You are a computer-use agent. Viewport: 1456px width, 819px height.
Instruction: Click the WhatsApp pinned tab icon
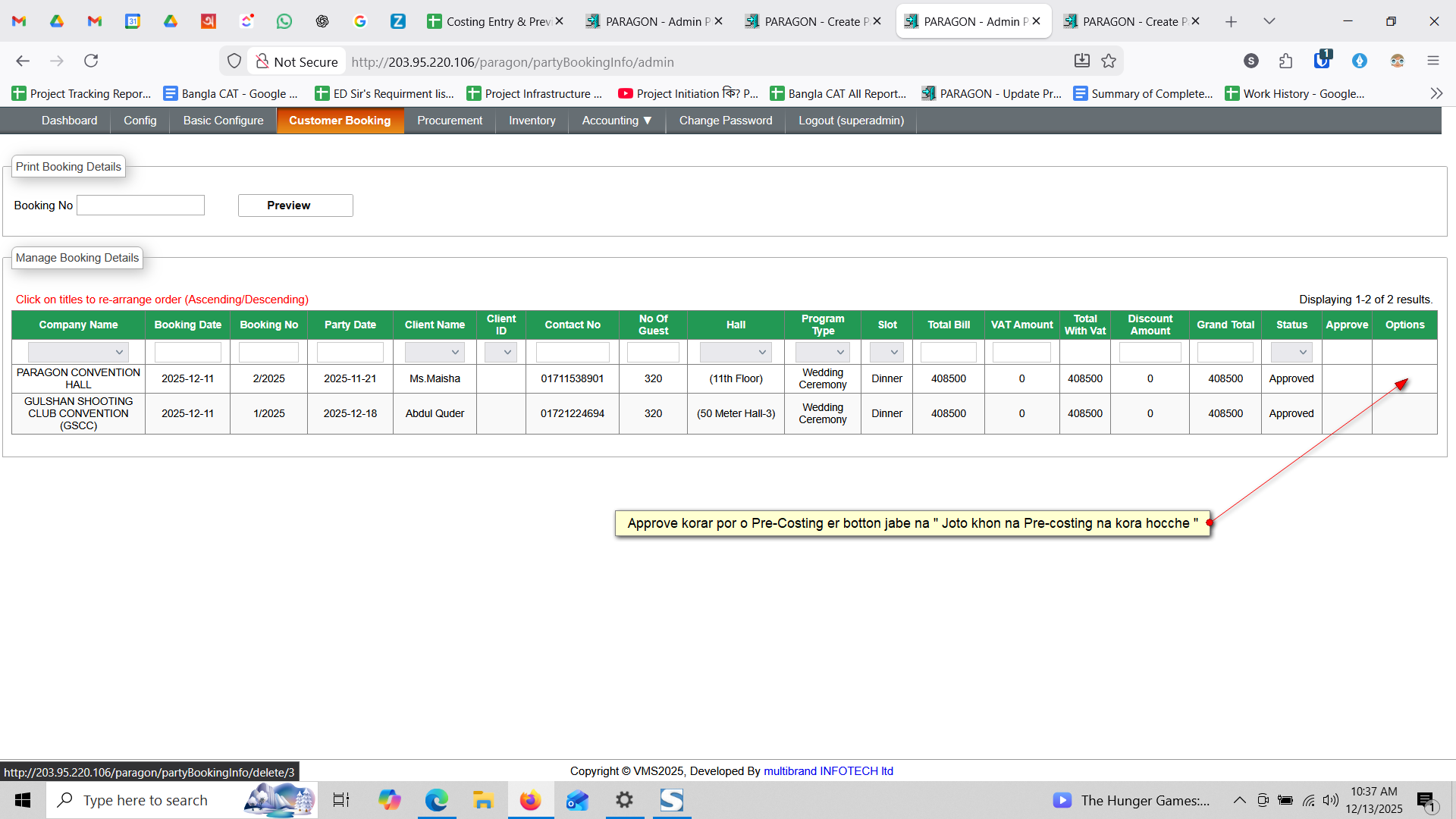(284, 21)
